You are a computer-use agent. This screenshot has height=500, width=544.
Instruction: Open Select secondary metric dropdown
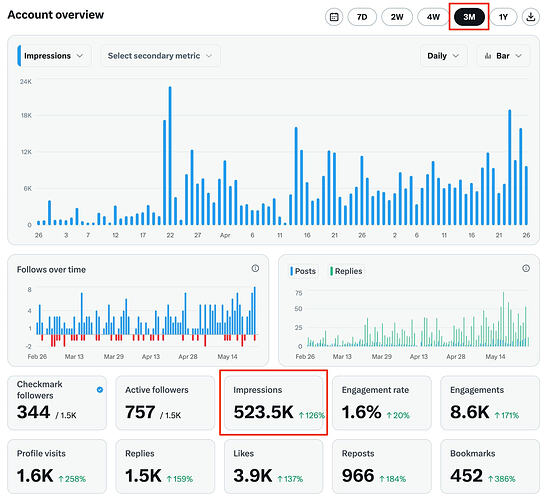point(160,56)
